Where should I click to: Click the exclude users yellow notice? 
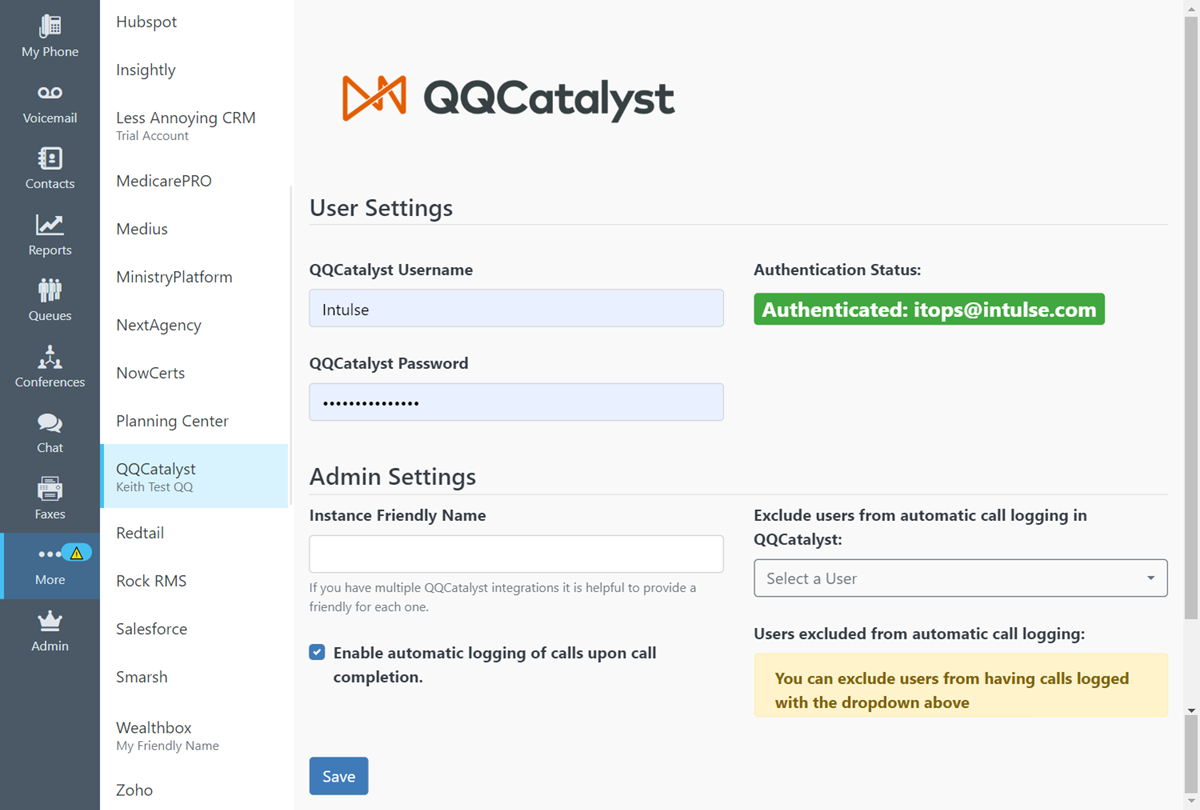(x=960, y=685)
